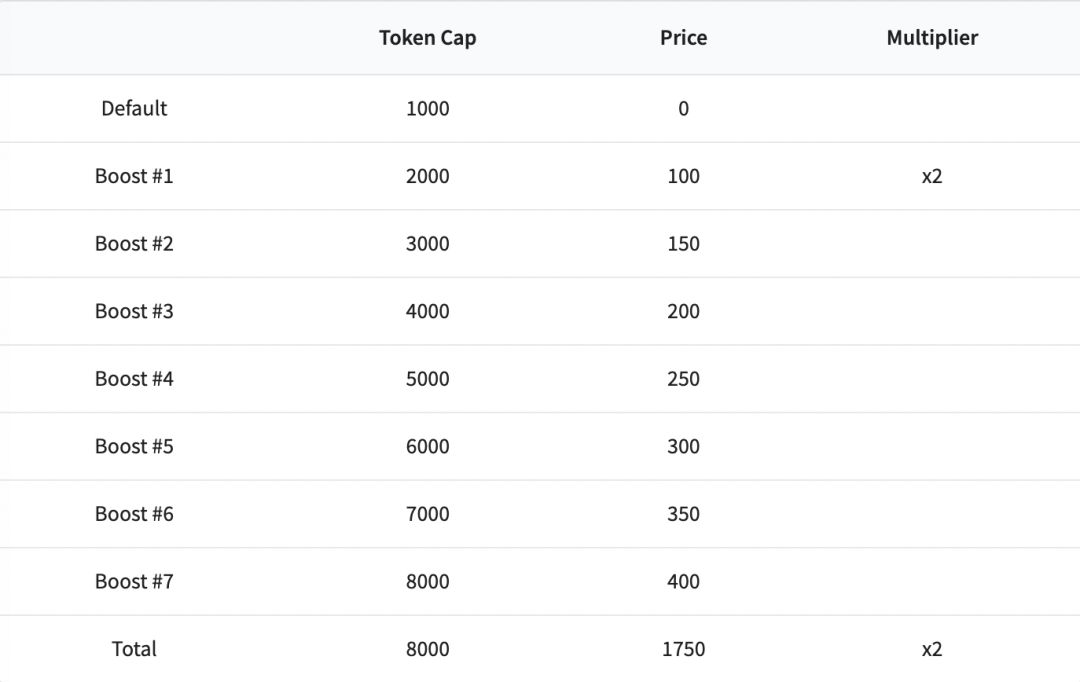
Task: Click the Token Cap column header
Action: [x=427, y=38]
